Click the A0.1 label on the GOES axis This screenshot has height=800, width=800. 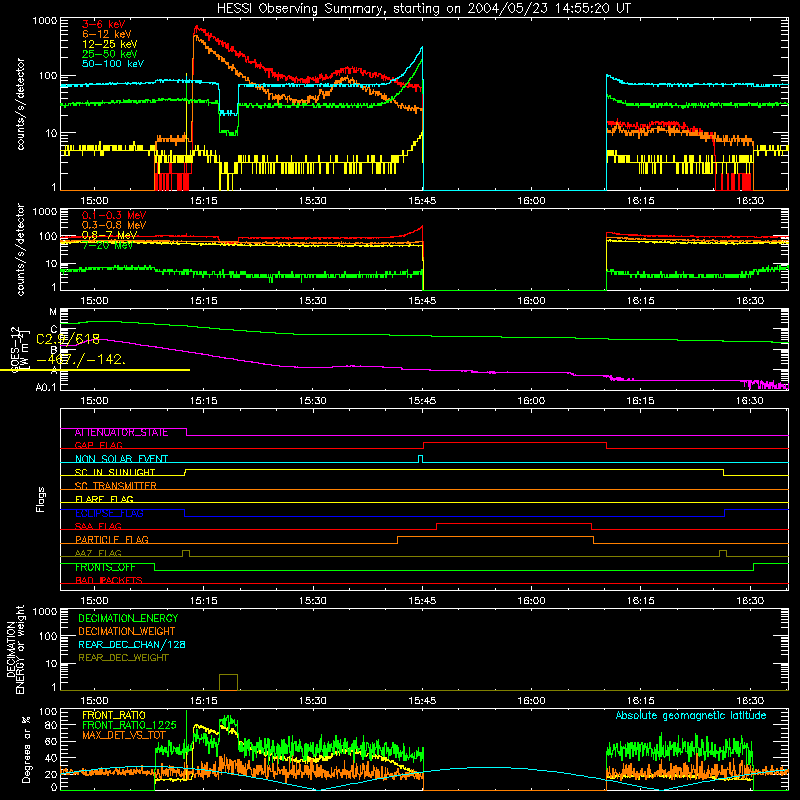[46, 388]
